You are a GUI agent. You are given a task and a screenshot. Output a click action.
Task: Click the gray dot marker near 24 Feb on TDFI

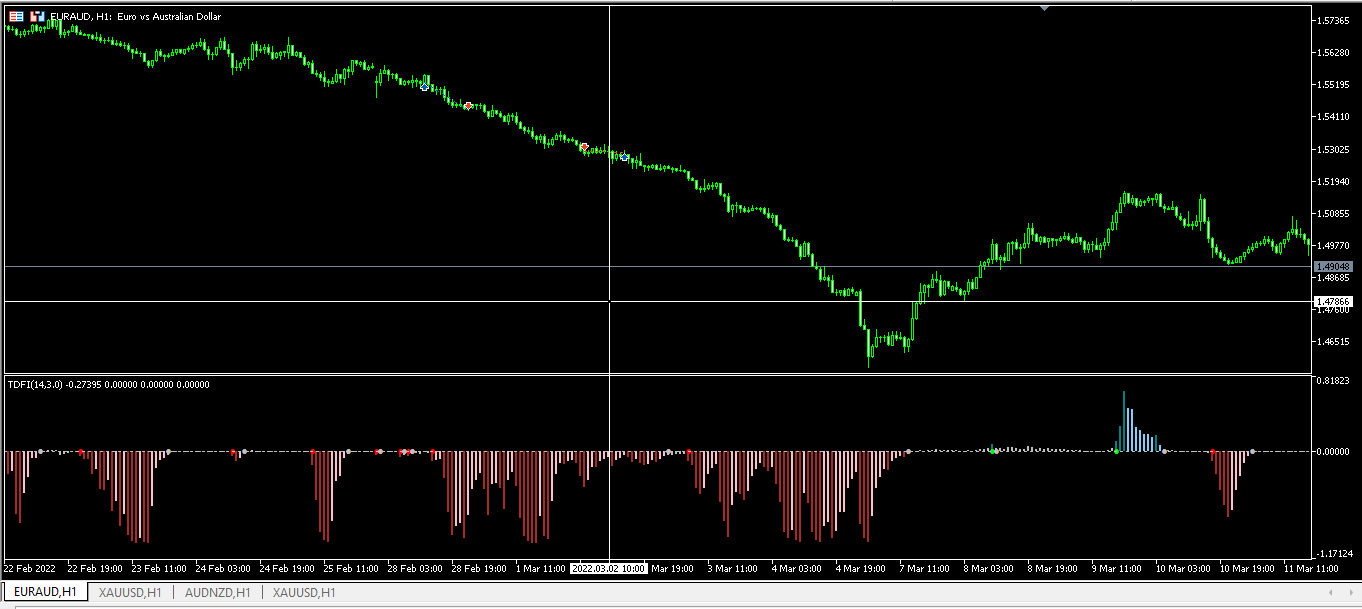(x=243, y=451)
